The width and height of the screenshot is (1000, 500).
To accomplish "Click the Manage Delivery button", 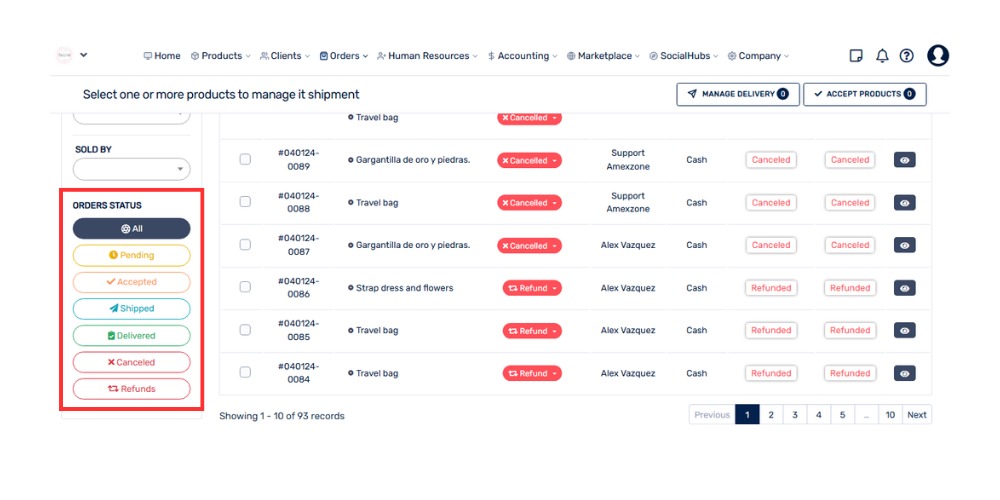I will [x=737, y=94].
